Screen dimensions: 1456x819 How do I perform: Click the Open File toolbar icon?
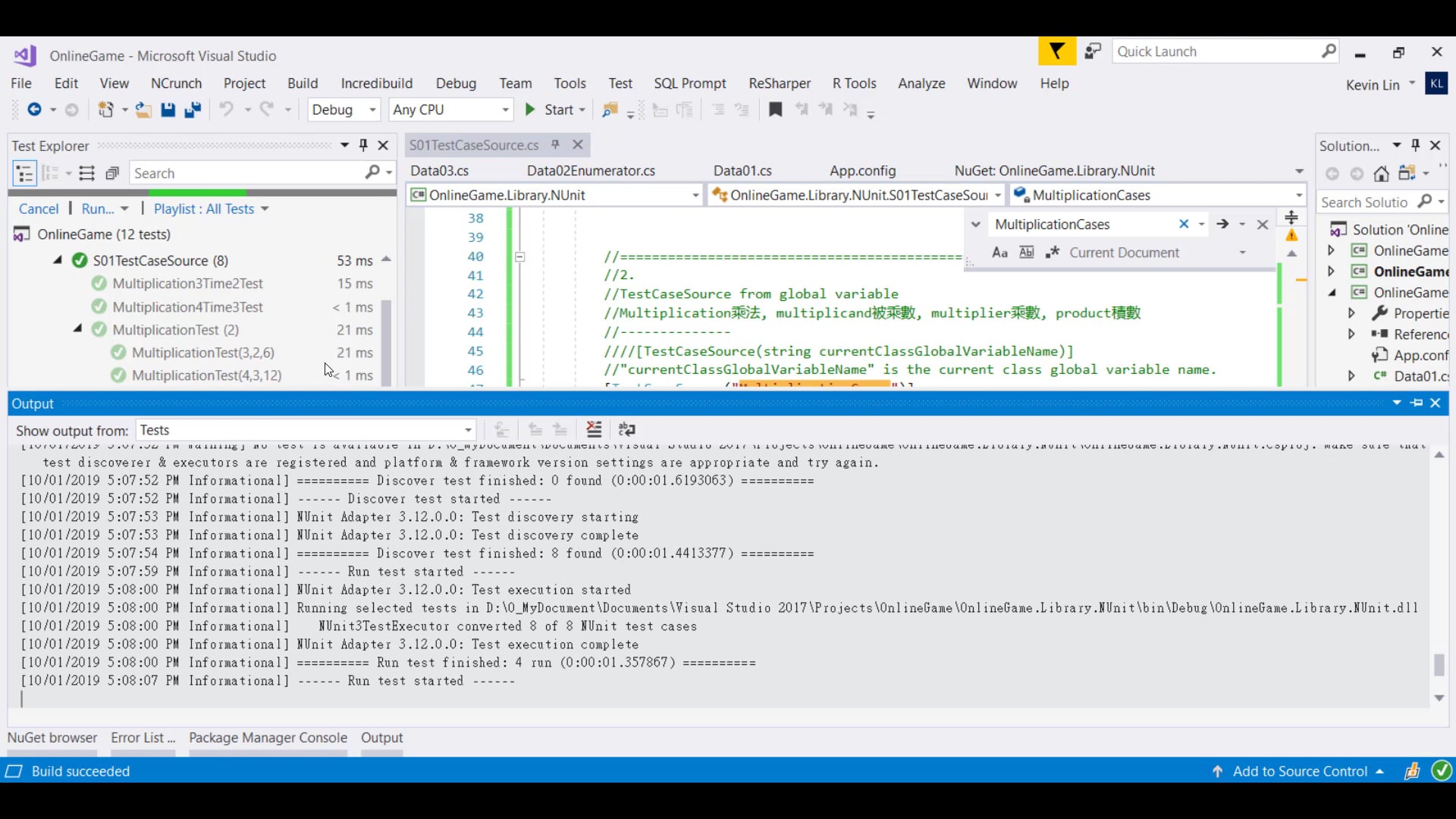(143, 110)
